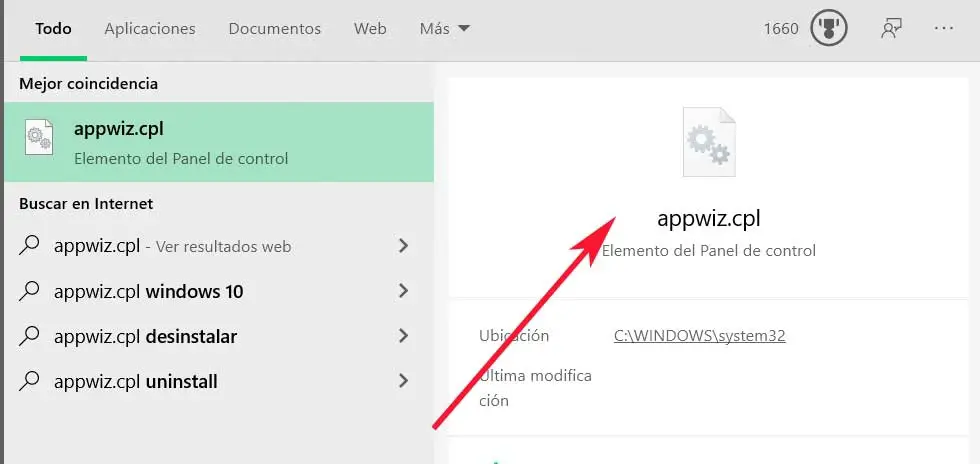Select 'appwiz.cpl windows 10' suggestion
This screenshot has width=980, height=464.
coord(219,291)
